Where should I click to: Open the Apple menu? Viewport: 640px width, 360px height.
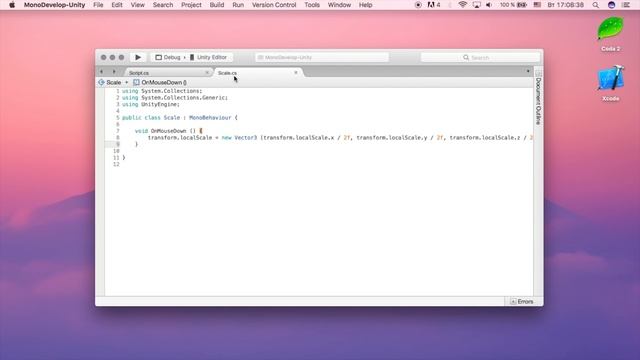tap(12, 5)
